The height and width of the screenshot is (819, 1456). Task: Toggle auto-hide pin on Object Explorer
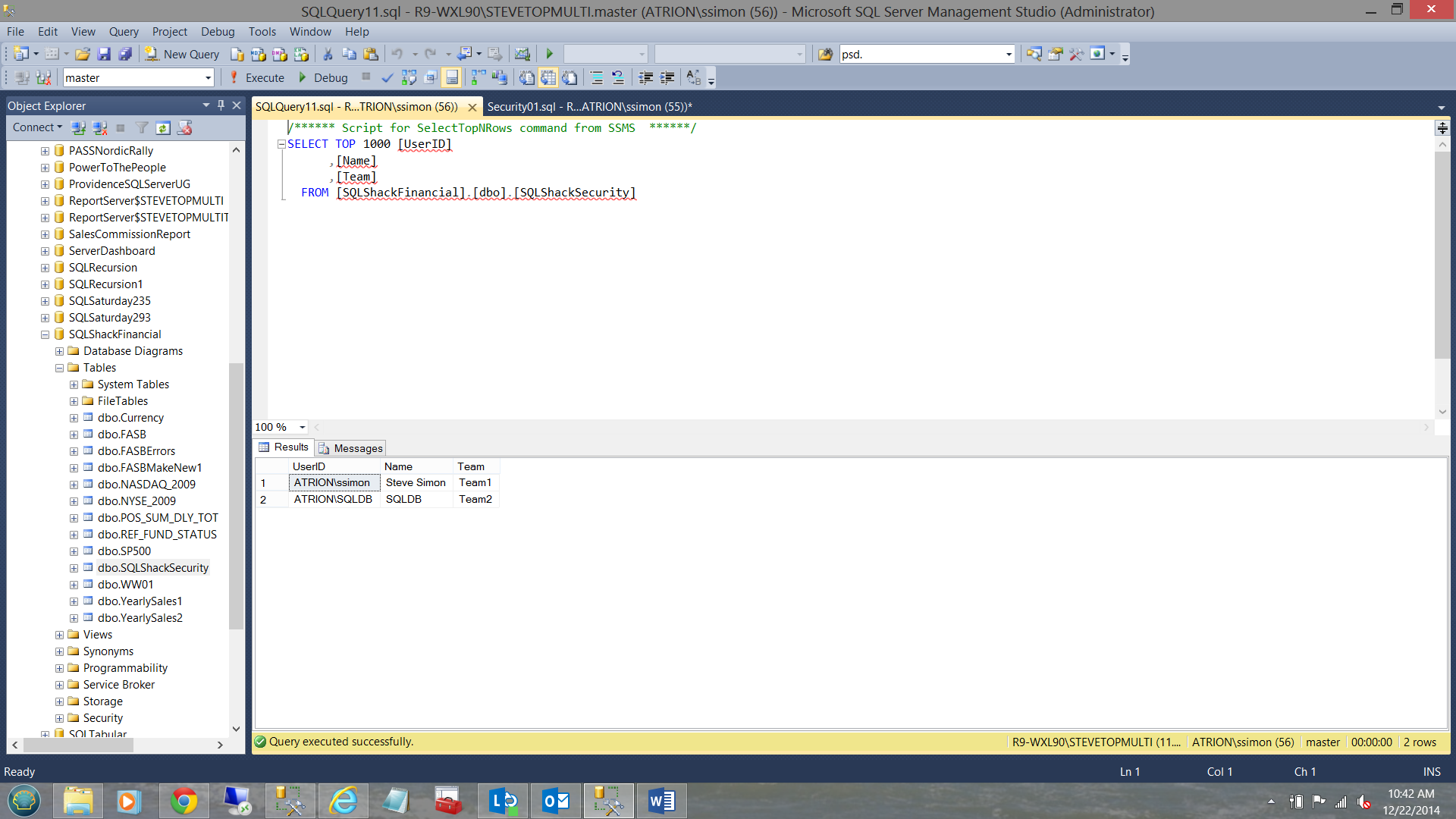click(221, 105)
